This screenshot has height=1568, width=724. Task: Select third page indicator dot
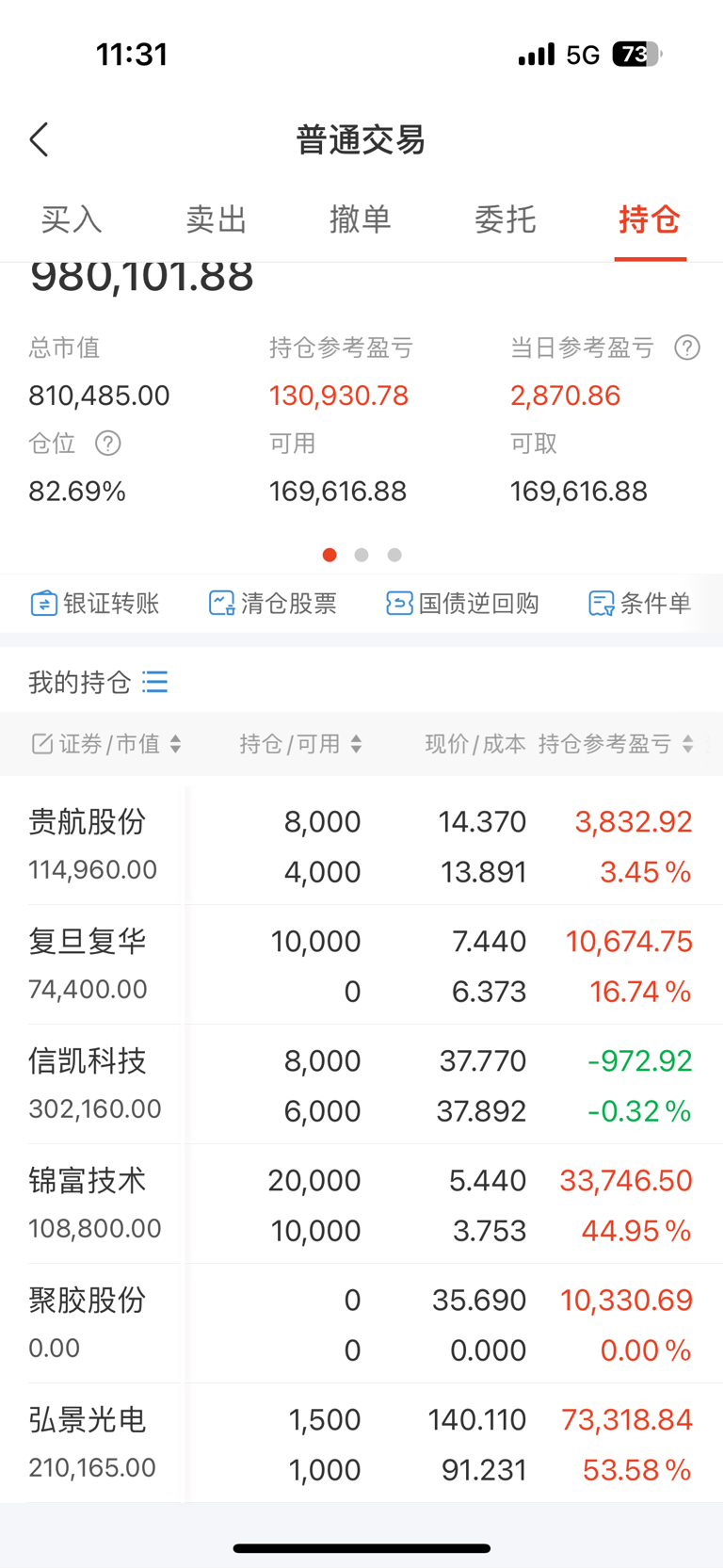pos(394,555)
